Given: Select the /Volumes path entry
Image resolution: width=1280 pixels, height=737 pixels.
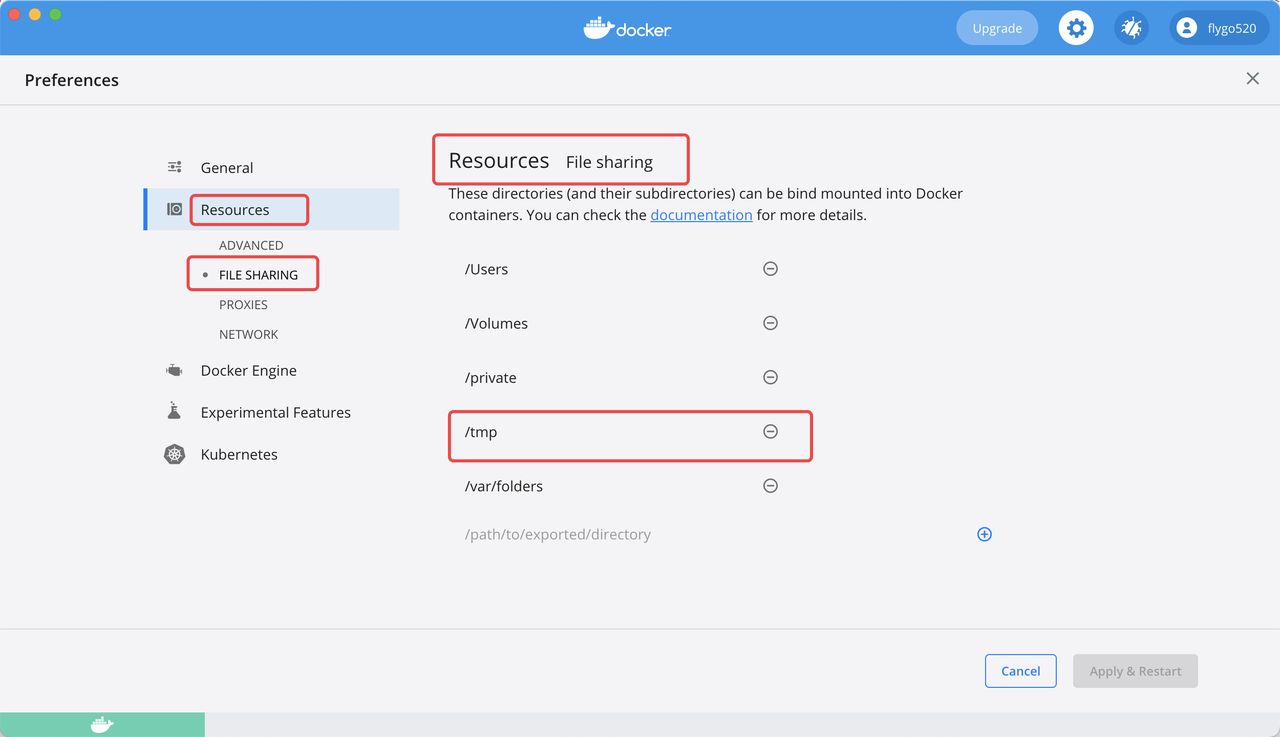Looking at the screenshot, I should (x=496, y=323).
